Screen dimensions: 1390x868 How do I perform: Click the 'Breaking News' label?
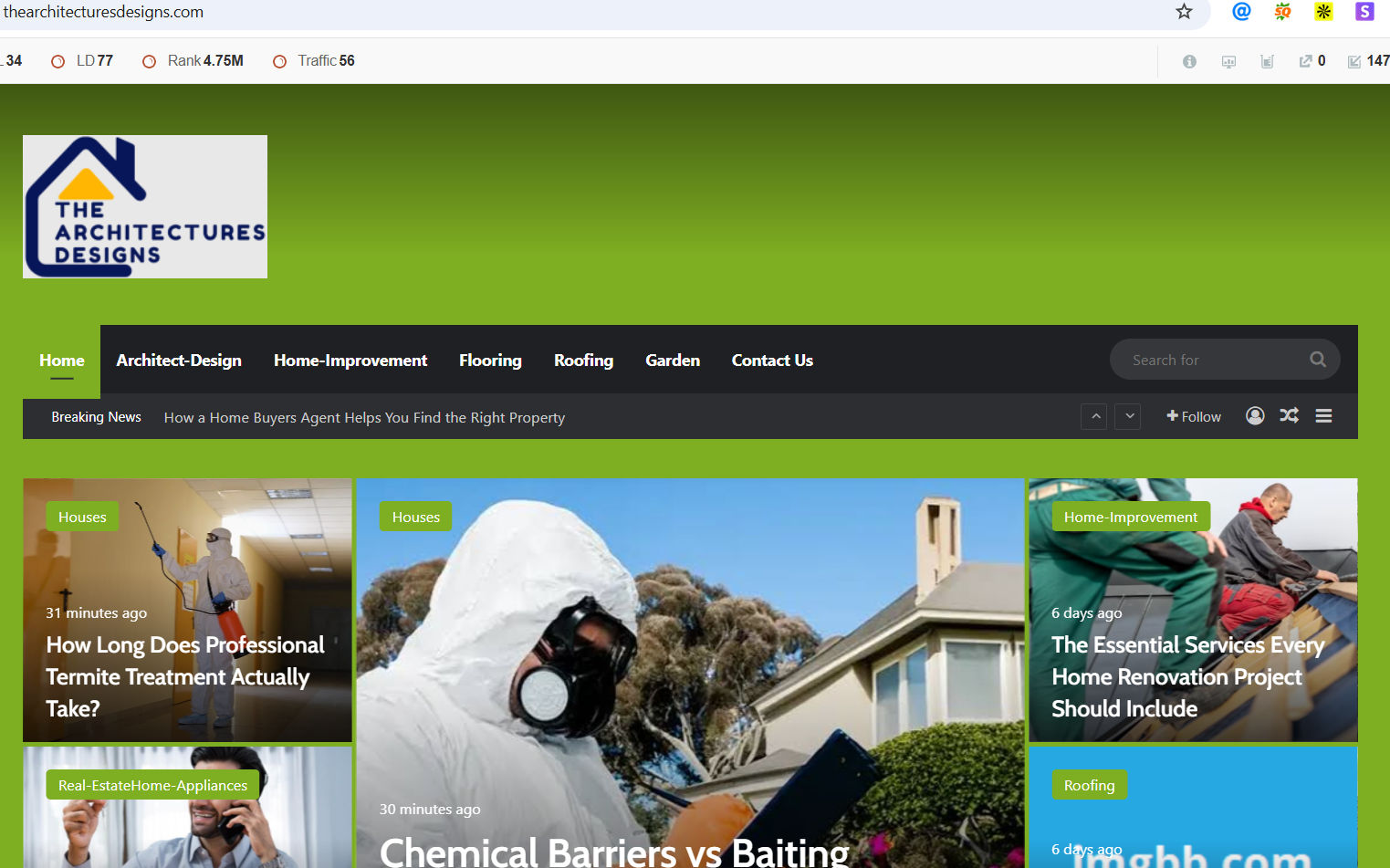pyautogui.click(x=96, y=416)
